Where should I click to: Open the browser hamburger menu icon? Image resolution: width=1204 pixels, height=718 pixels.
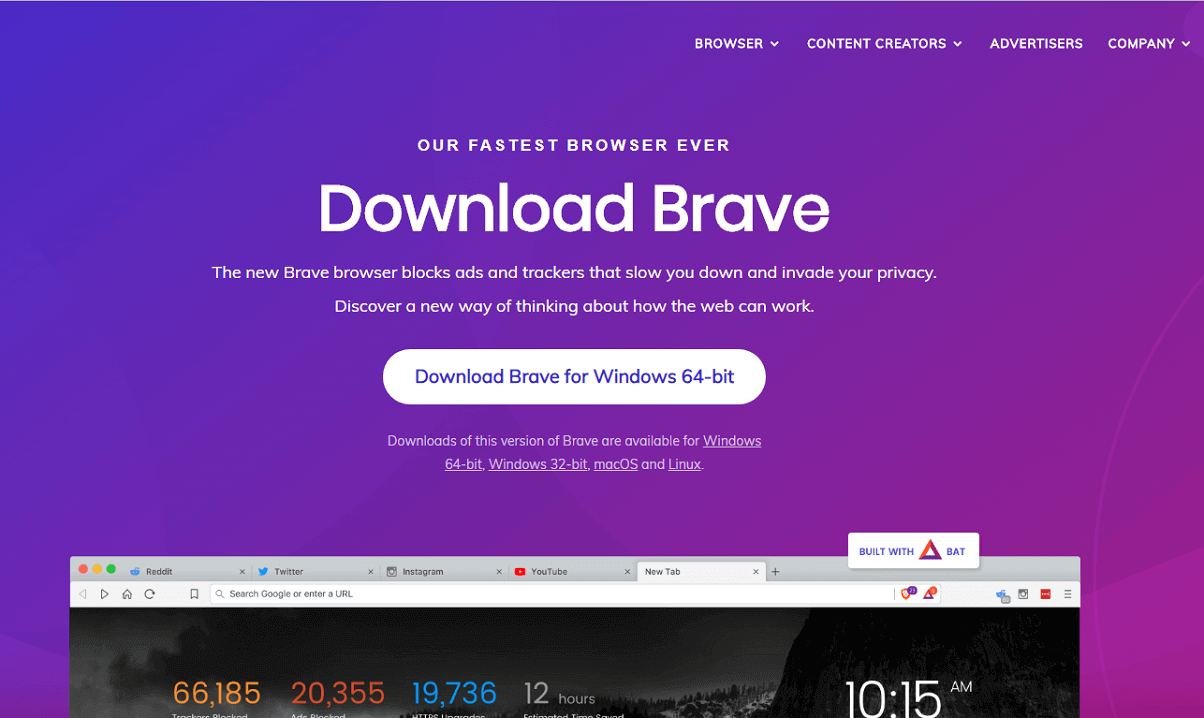point(1068,593)
